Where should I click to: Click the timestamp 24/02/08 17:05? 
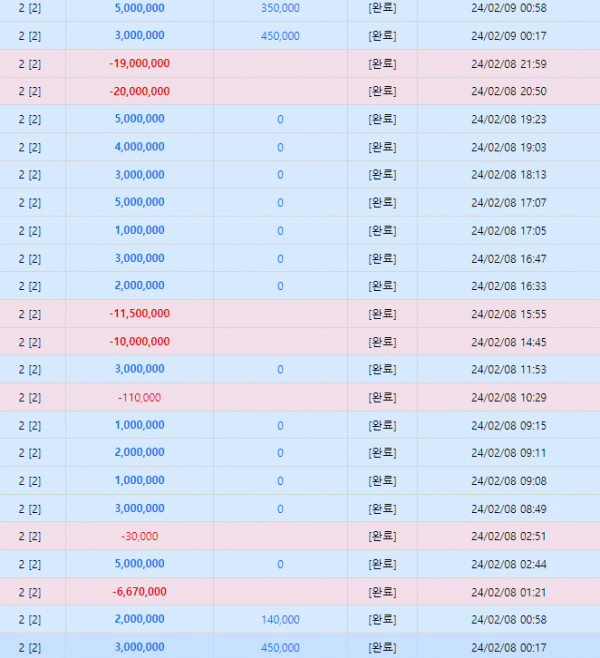pos(509,230)
